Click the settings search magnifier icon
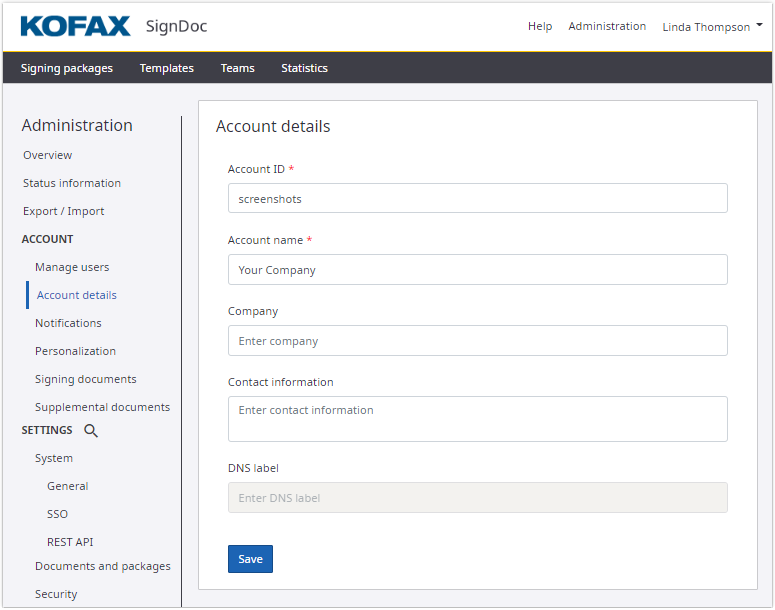 pos(91,431)
